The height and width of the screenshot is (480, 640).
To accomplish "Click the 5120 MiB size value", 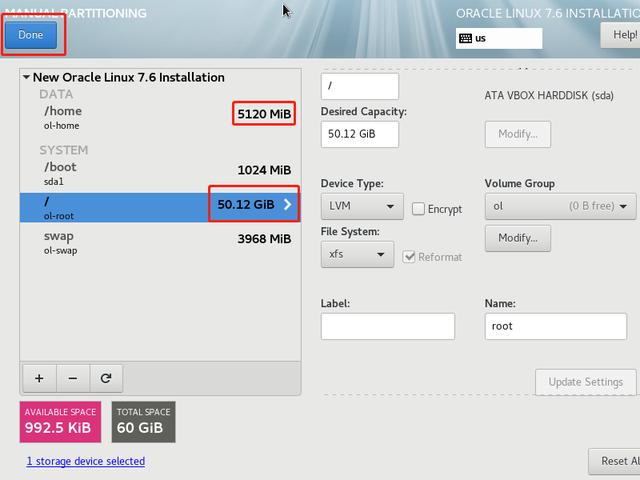I will pyautogui.click(x=264, y=113).
